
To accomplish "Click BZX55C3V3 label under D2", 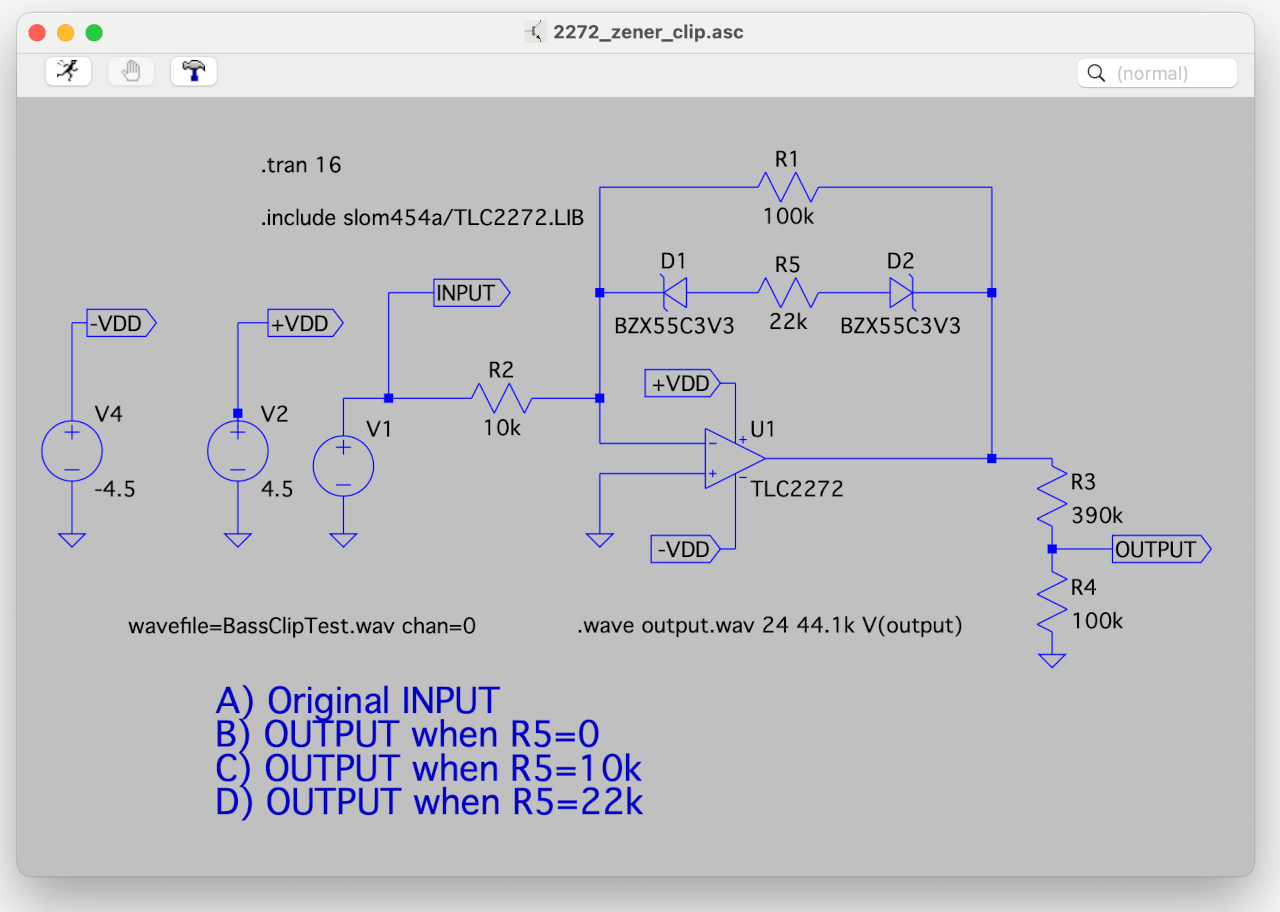I will coord(901,326).
